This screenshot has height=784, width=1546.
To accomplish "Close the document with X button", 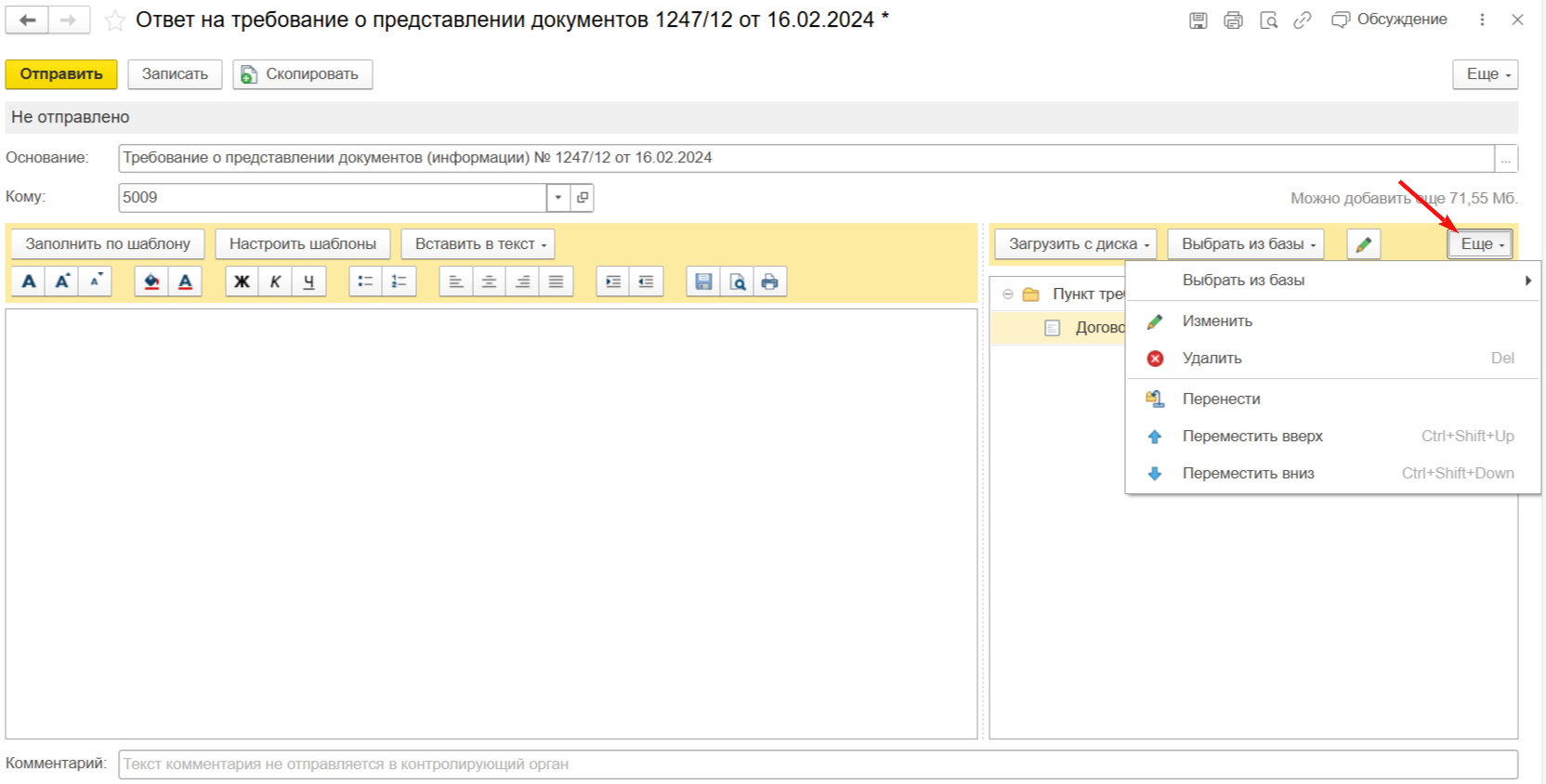I will click(1517, 20).
